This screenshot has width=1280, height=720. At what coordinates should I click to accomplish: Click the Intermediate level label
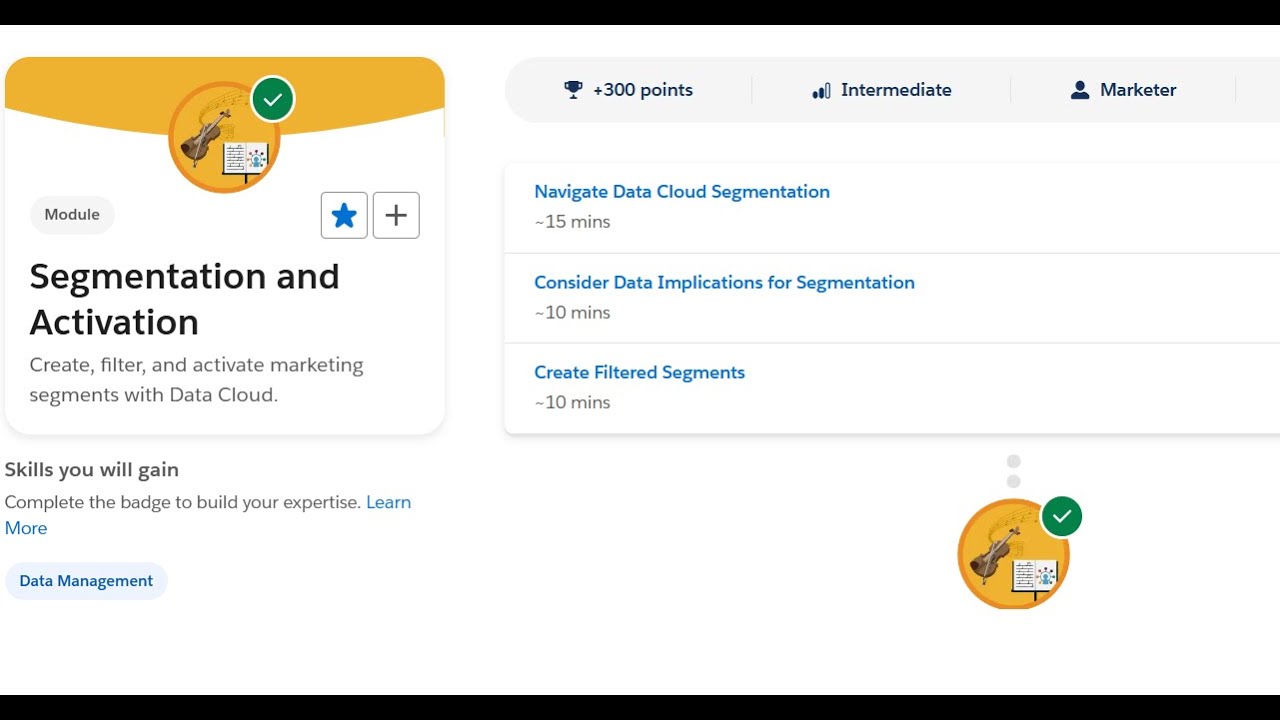click(x=896, y=90)
